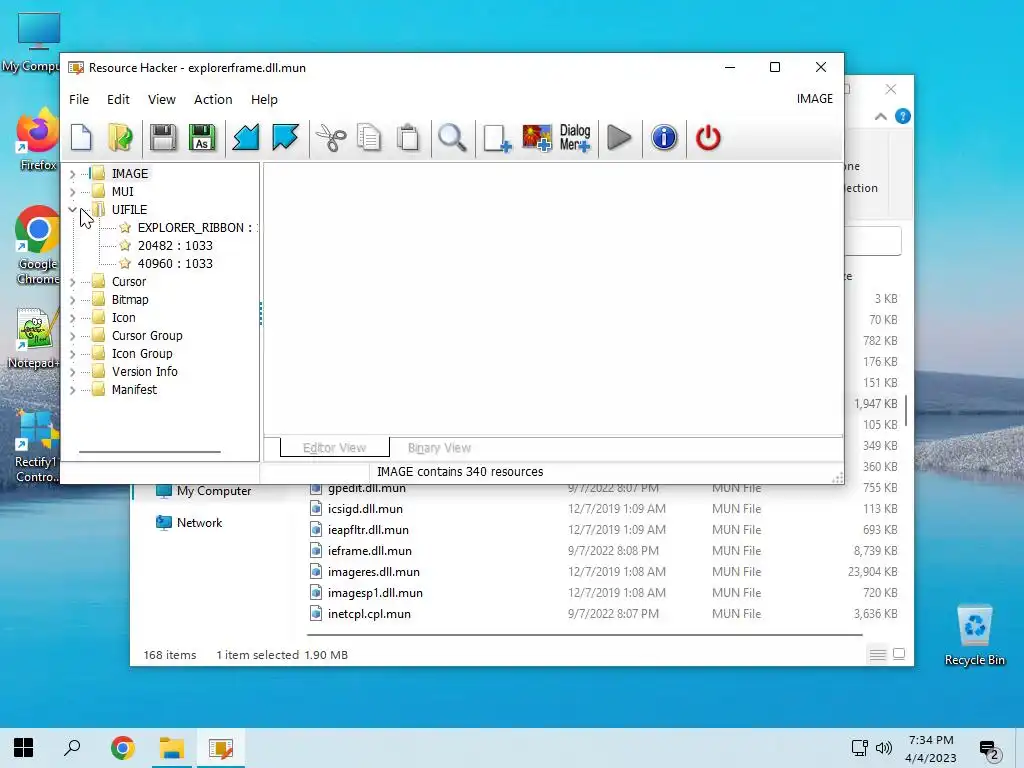
Task: Select imageres.dll.mun file in Explorer
Action: click(374, 571)
